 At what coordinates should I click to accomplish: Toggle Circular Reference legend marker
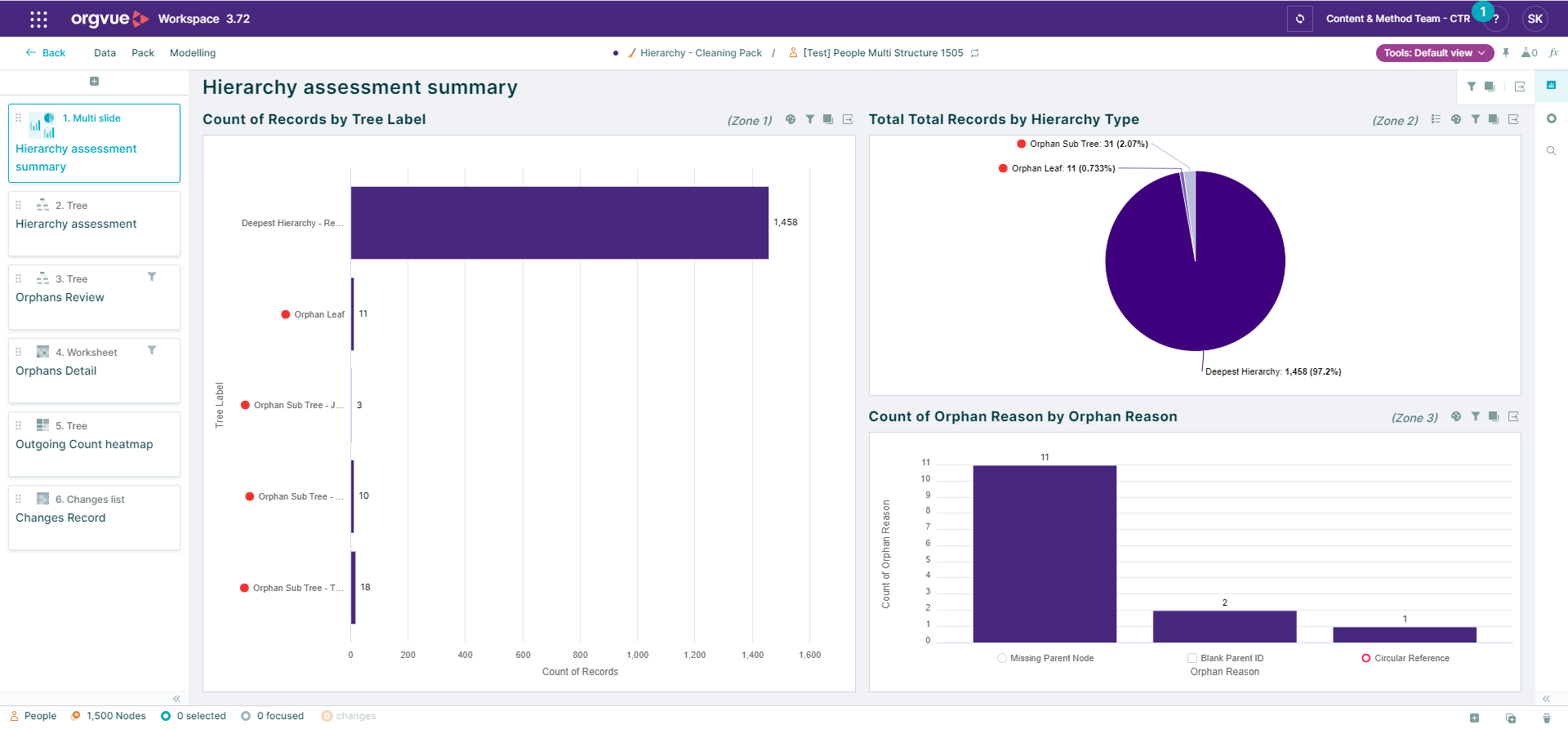point(1365,658)
